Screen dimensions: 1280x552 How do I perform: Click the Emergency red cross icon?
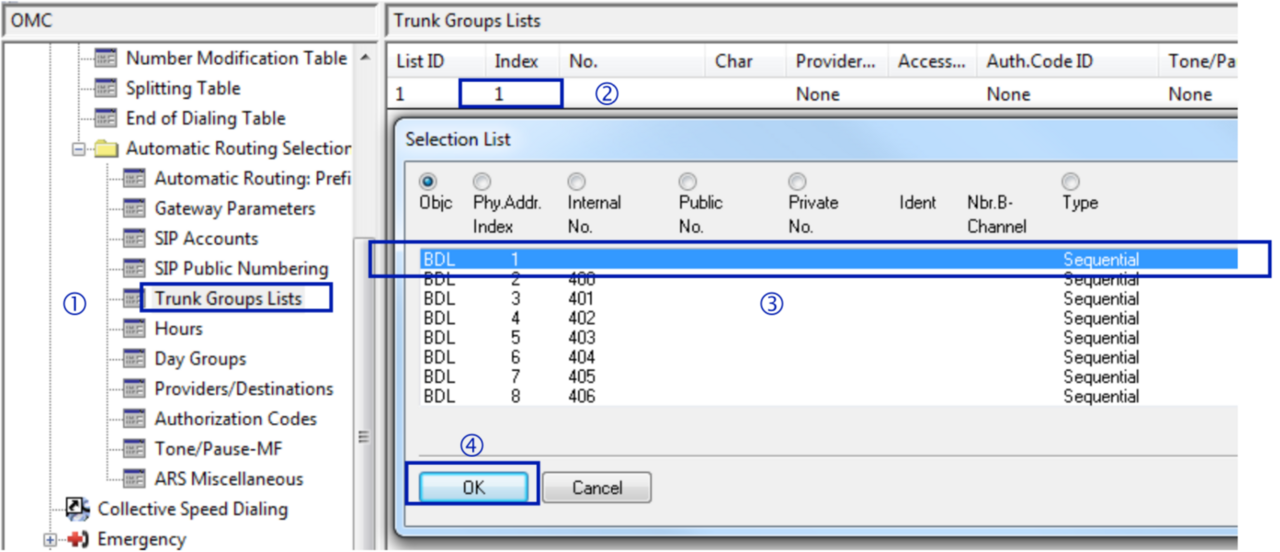tap(77, 539)
